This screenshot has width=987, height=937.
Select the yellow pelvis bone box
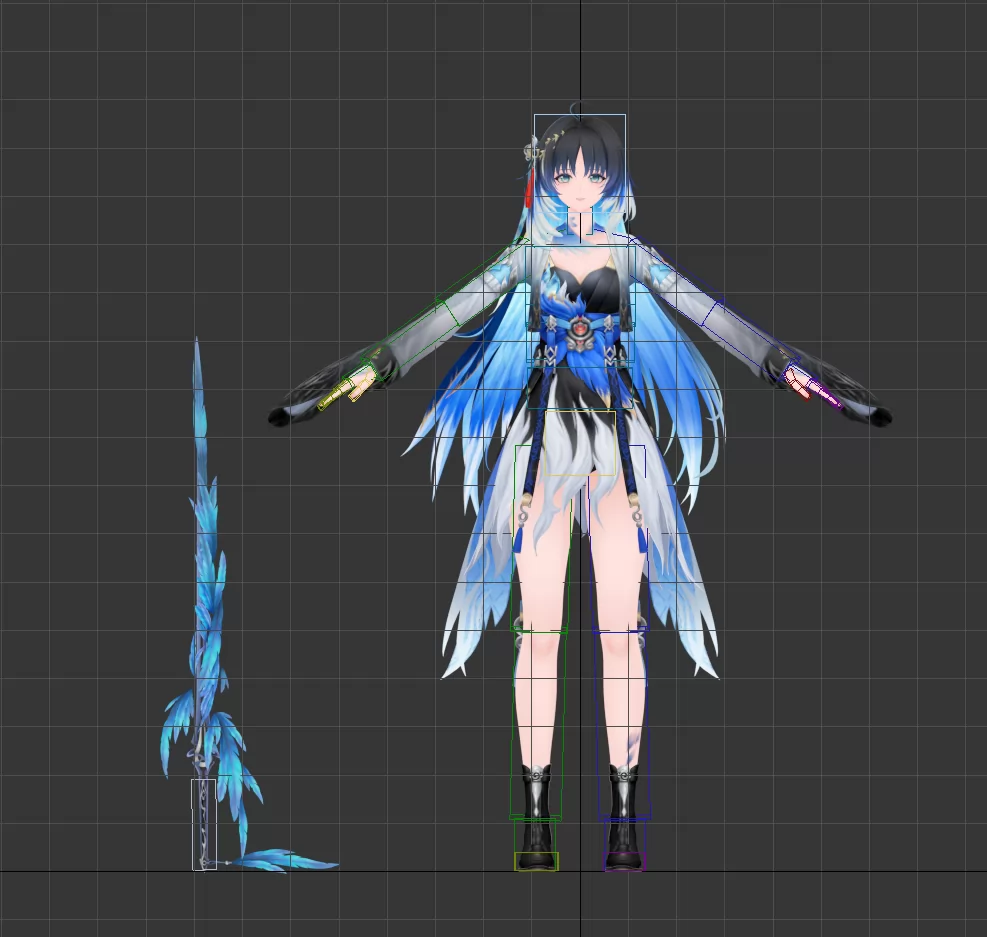[579, 442]
